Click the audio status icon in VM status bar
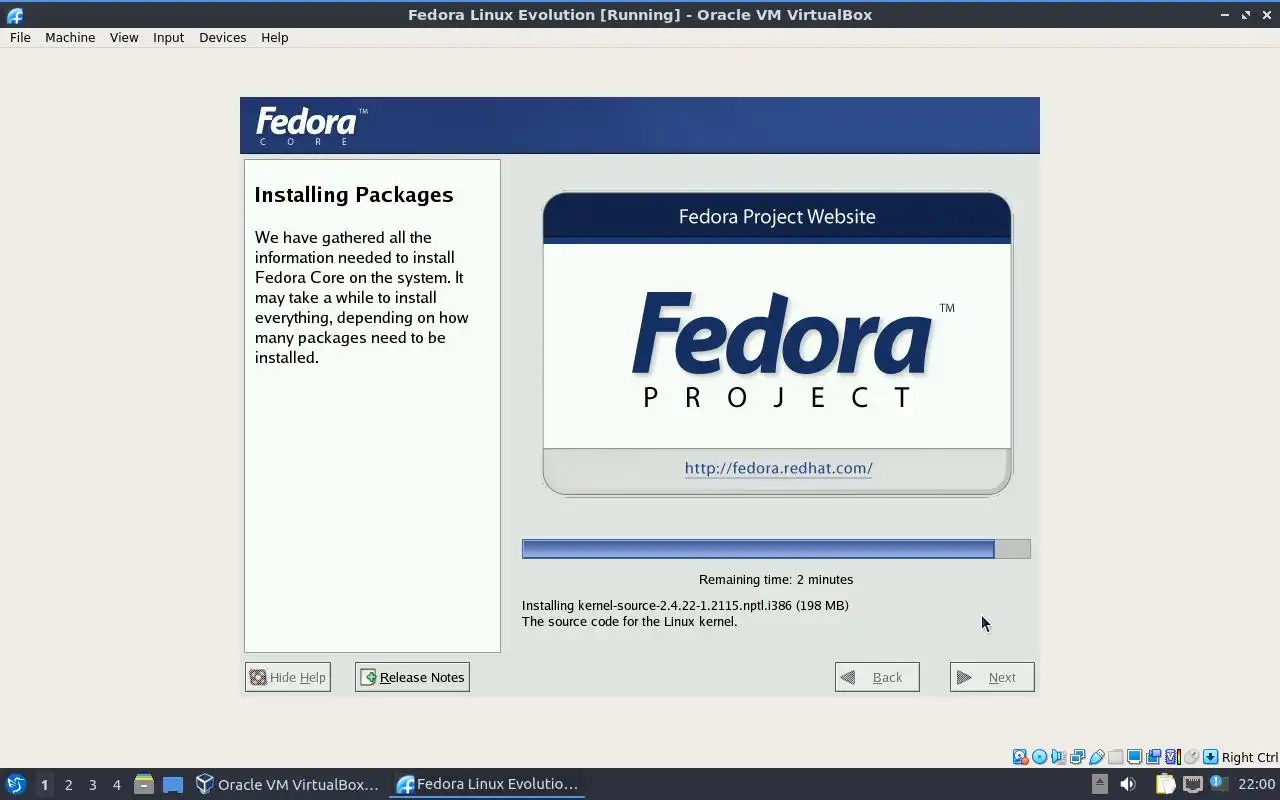The height and width of the screenshot is (800, 1280). pyautogui.click(x=1058, y=757)
